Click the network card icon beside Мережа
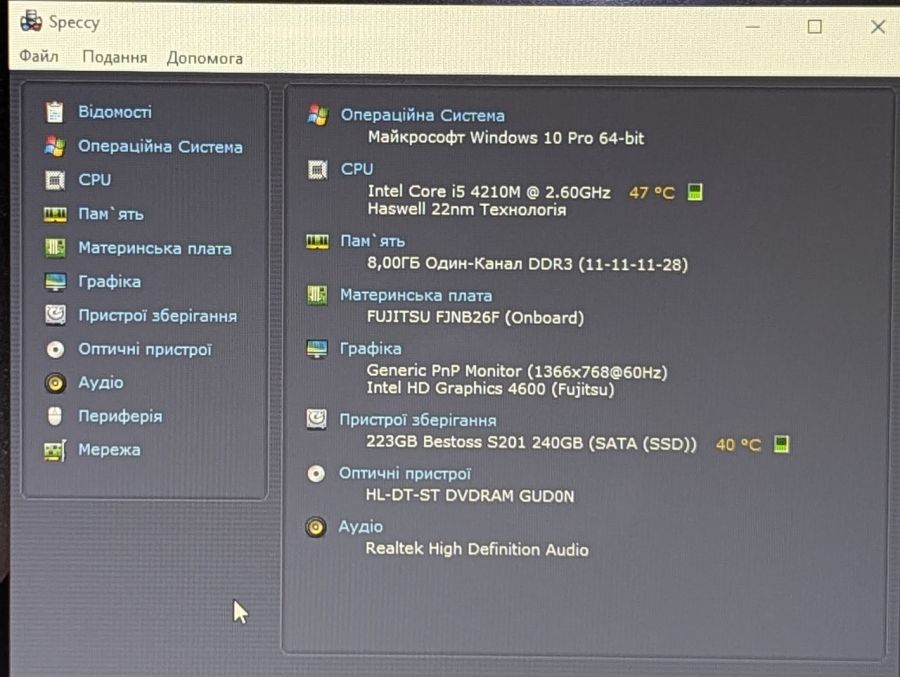Screen dimensions: 900x677 pos(55,450)
